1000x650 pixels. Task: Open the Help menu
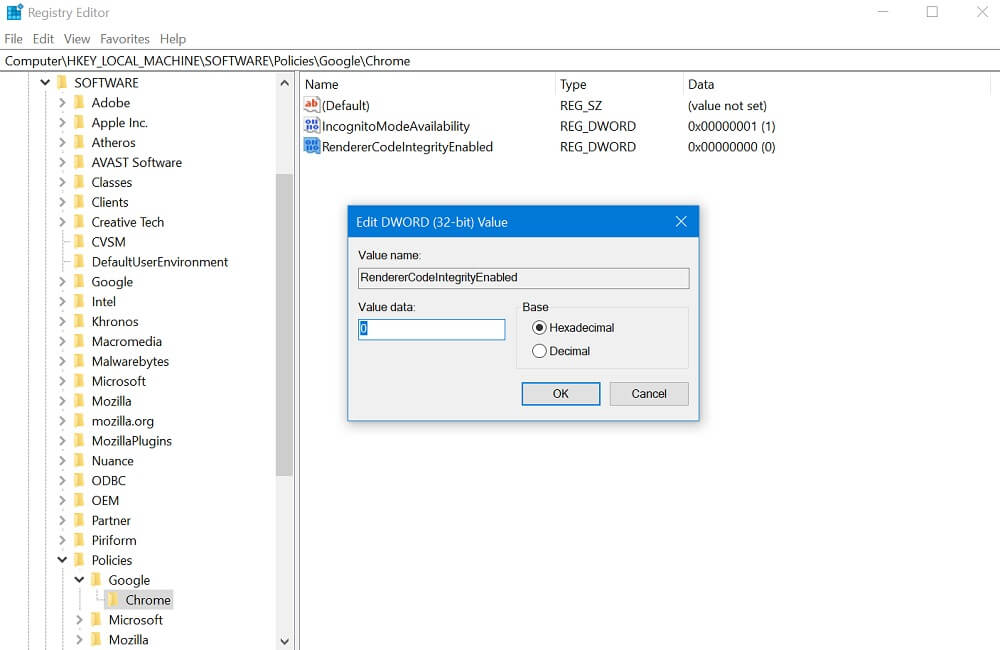[173, 39]
